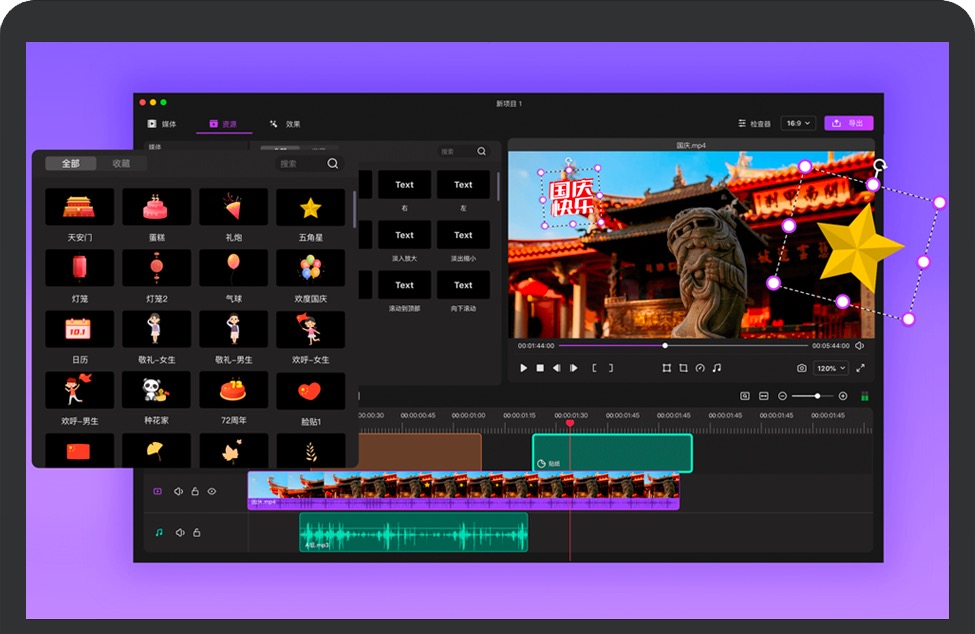Mute the video track speaker icon

179,491
